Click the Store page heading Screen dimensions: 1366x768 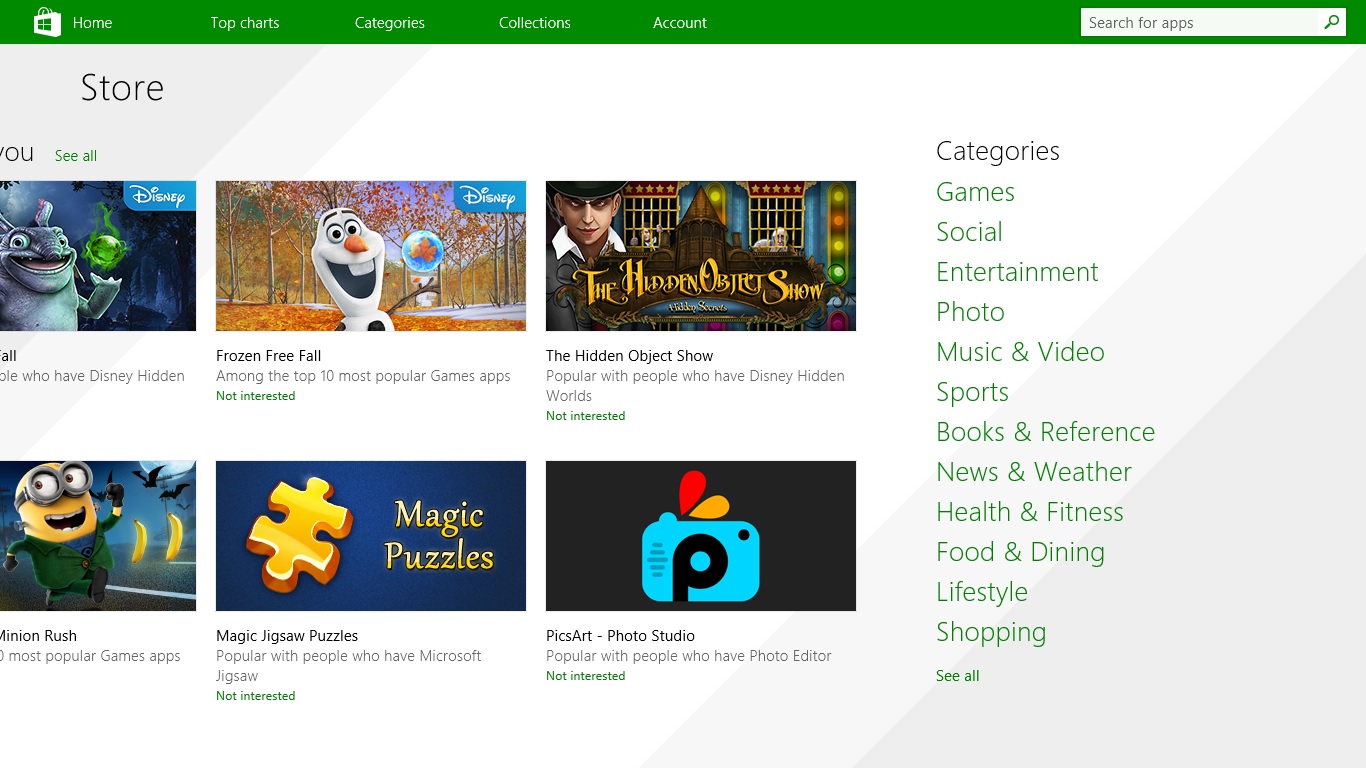tap(122, 88)
